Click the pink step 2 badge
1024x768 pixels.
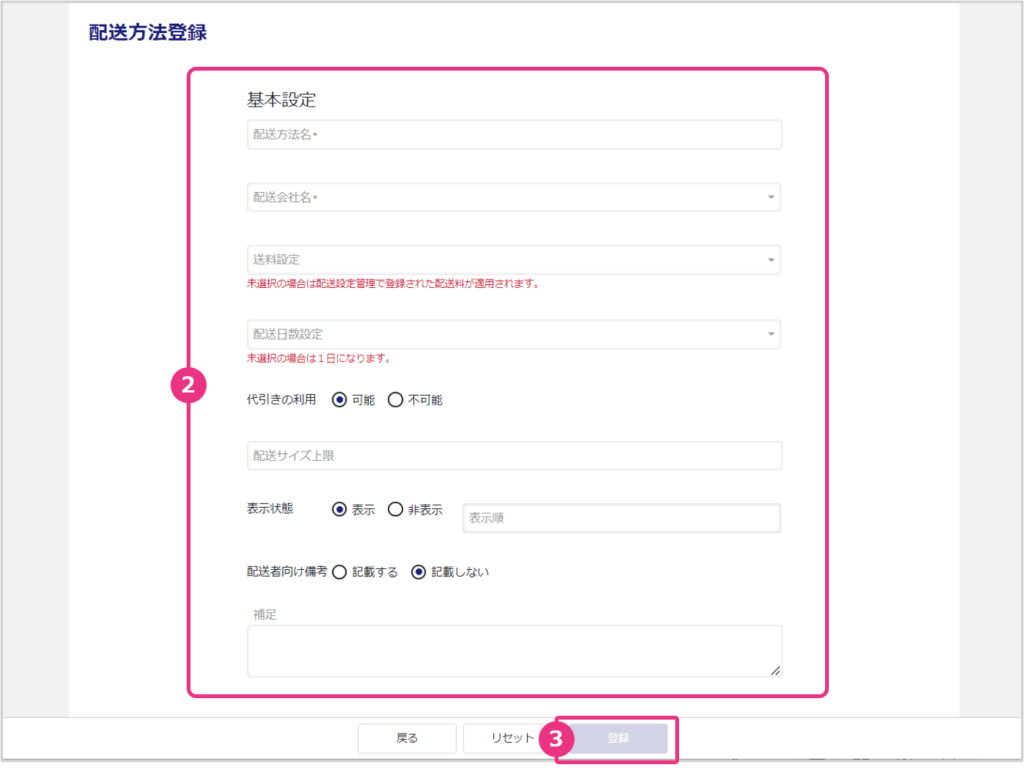[189, 387]
